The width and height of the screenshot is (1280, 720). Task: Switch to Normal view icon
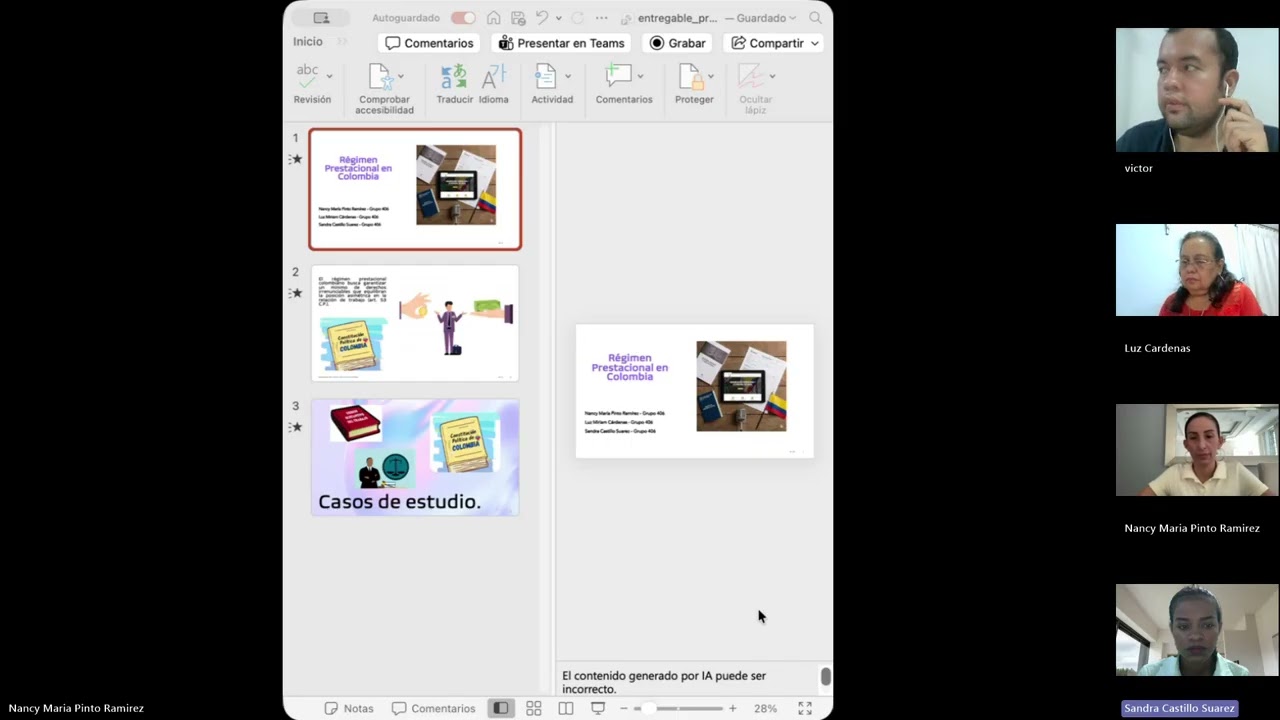tap(500, 708)
